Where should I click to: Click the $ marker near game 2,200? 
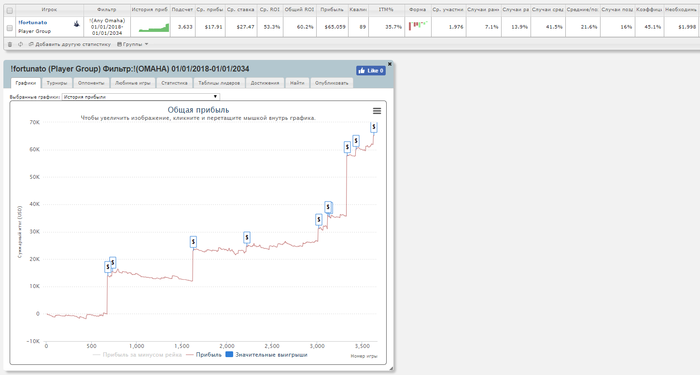coord(247,238)
